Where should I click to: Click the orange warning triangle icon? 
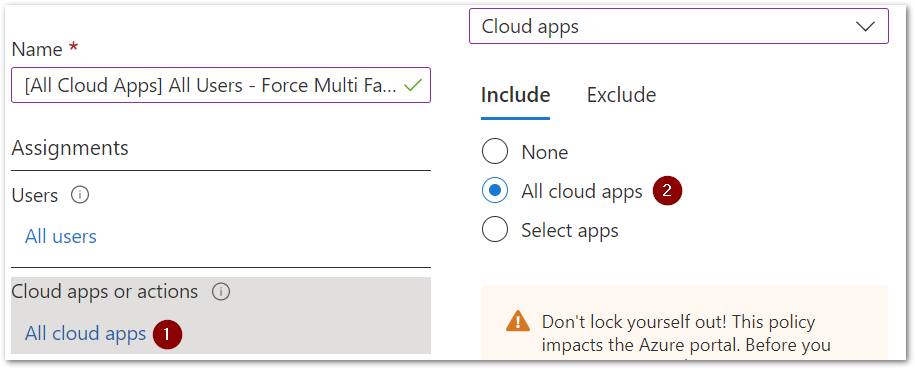click(518, 322)
